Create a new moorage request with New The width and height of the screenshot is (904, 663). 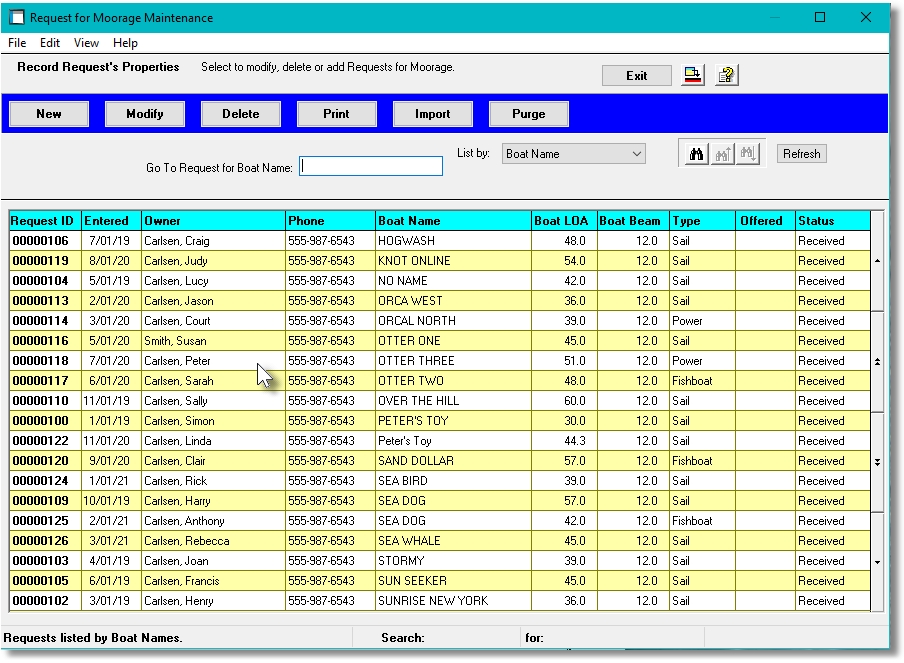[x=48, y=114]
